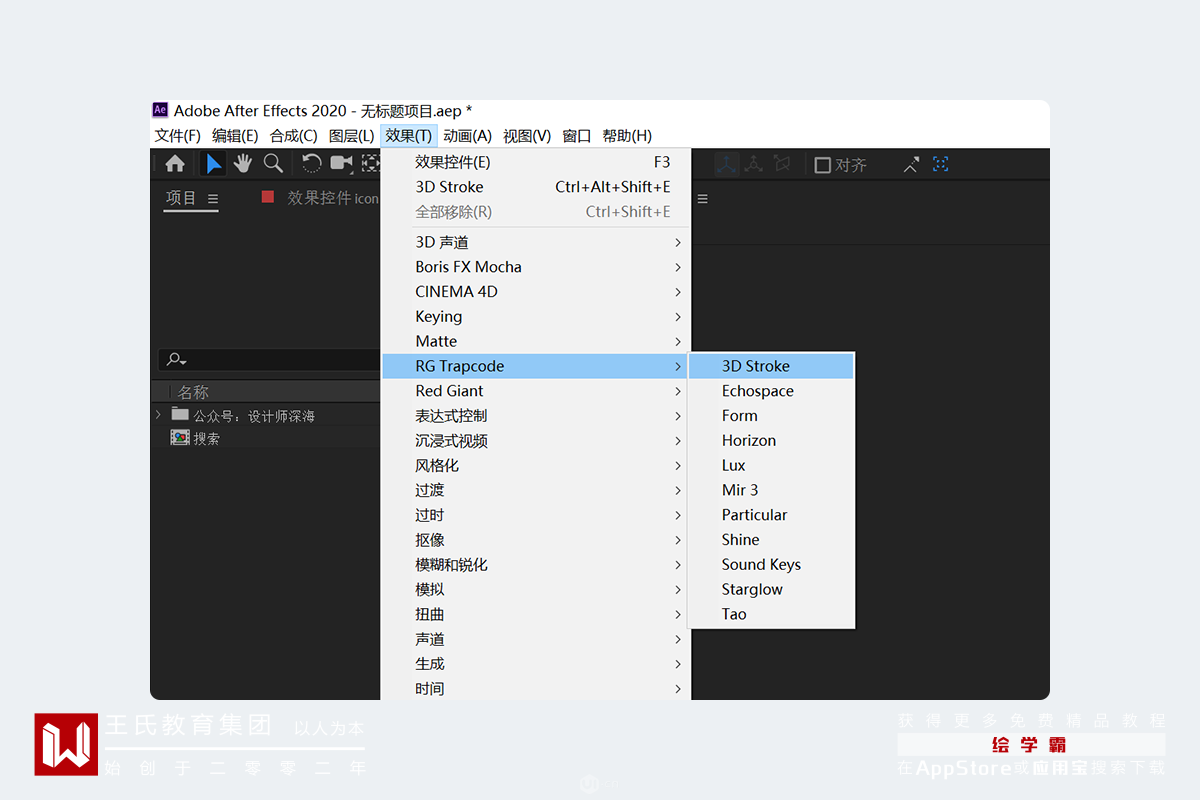Image resolution: width=1200 pixels, height=800 pixels.
Task: Choose recent 3D Stroke with Ctrl+Alt+Shift+E
Action: 535,187
